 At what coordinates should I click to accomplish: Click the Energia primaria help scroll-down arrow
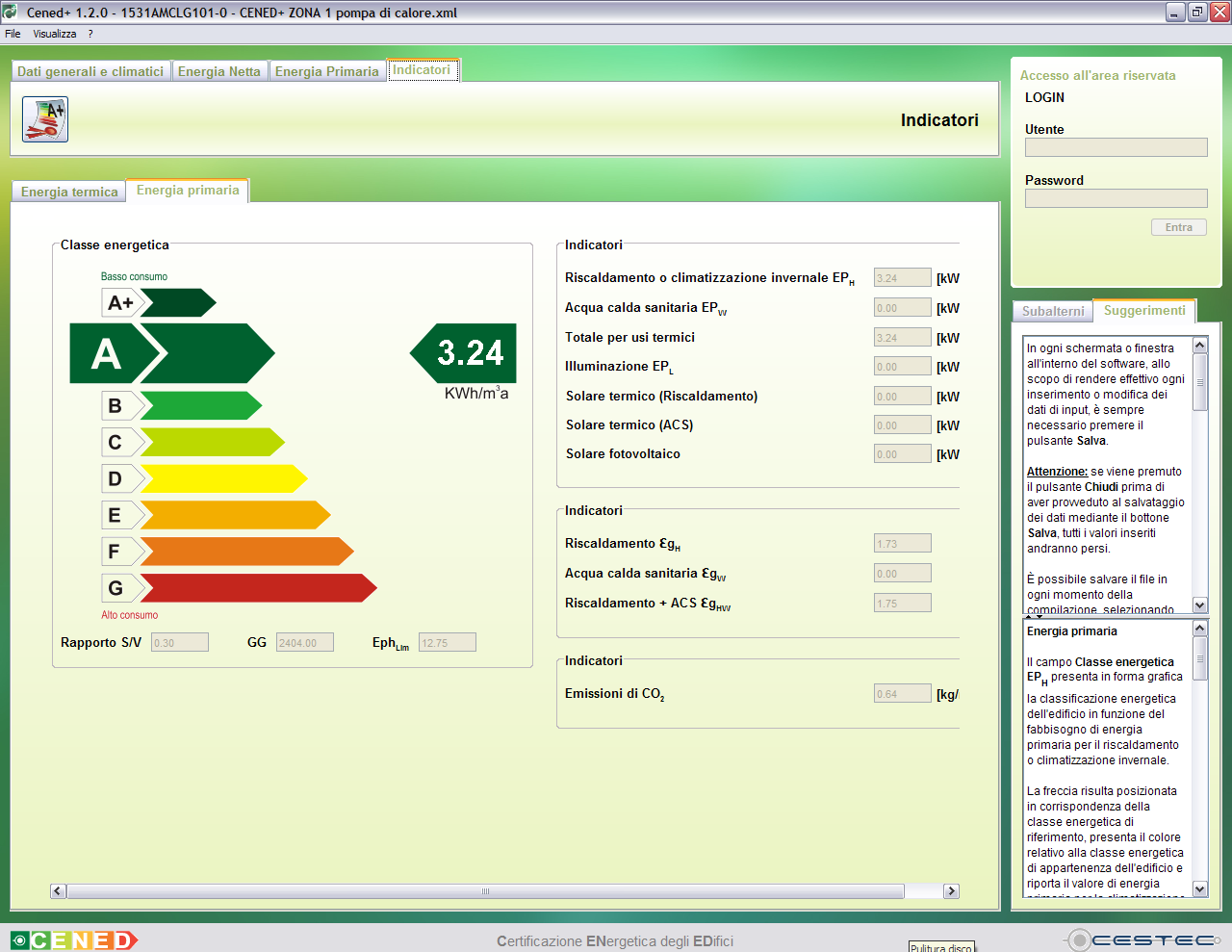[x=1200, y=889]
